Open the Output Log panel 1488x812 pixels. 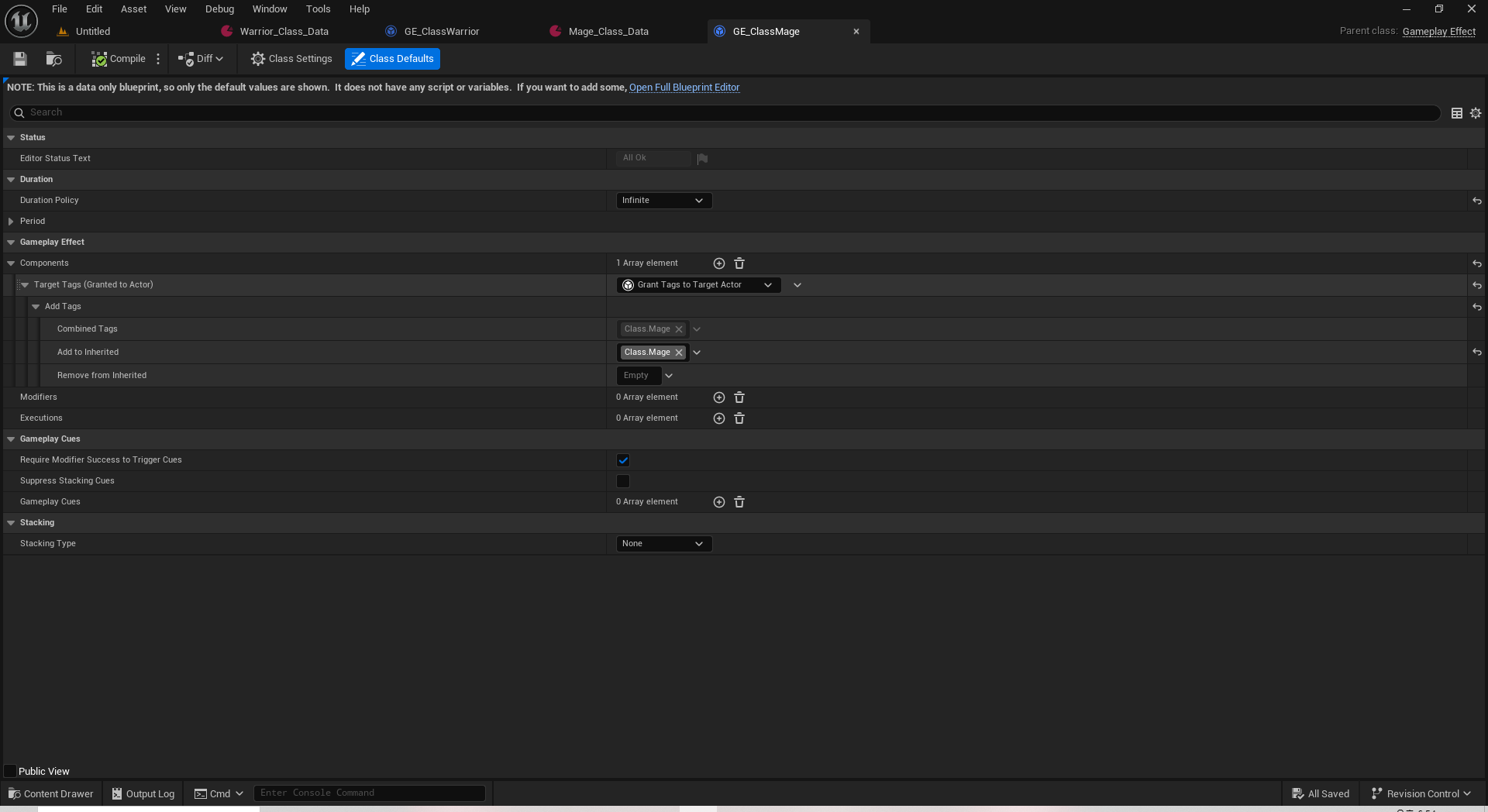(x=143, y=793)
